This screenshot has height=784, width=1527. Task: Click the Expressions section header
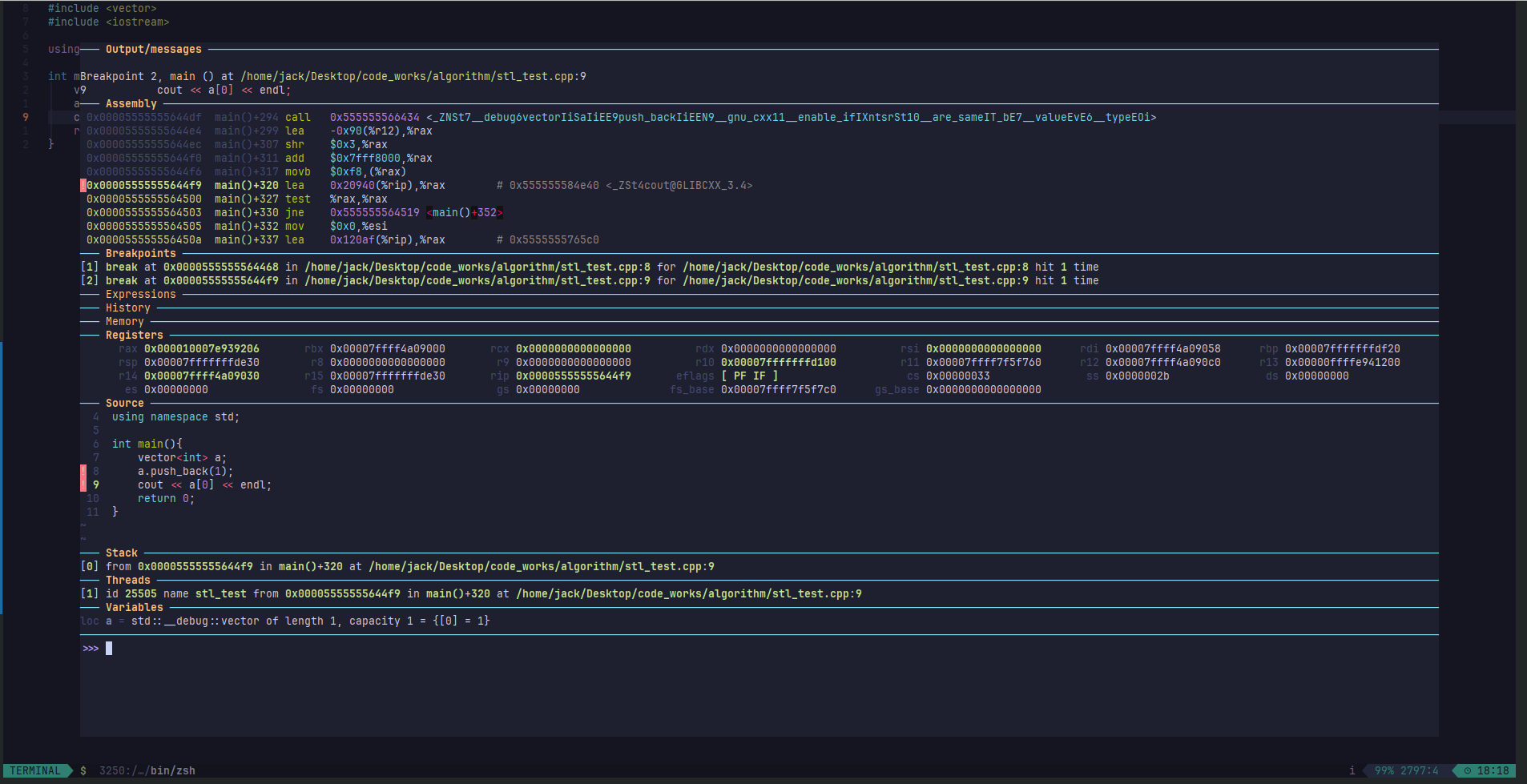141,295
